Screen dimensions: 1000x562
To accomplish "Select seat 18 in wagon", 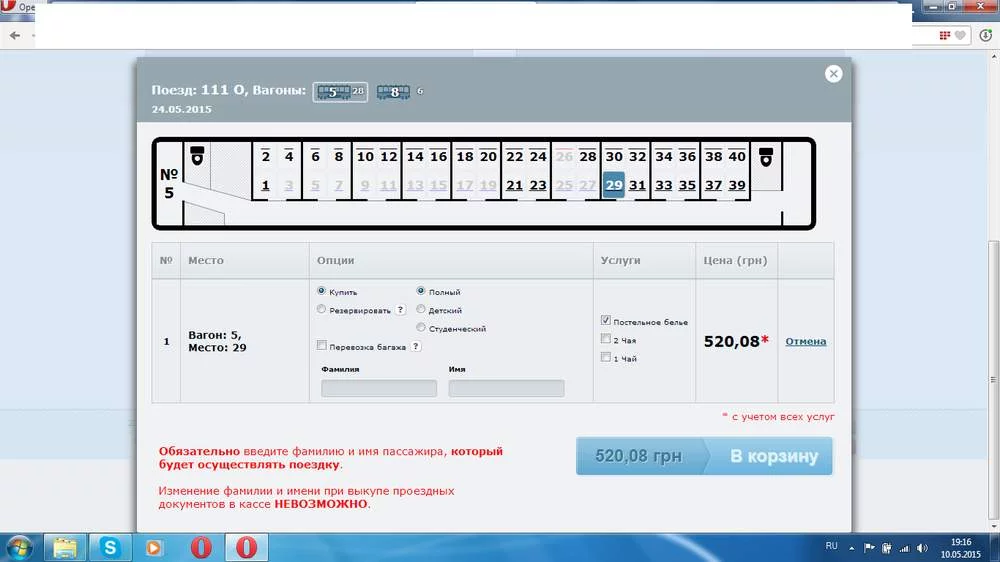I will click(465, 157).
